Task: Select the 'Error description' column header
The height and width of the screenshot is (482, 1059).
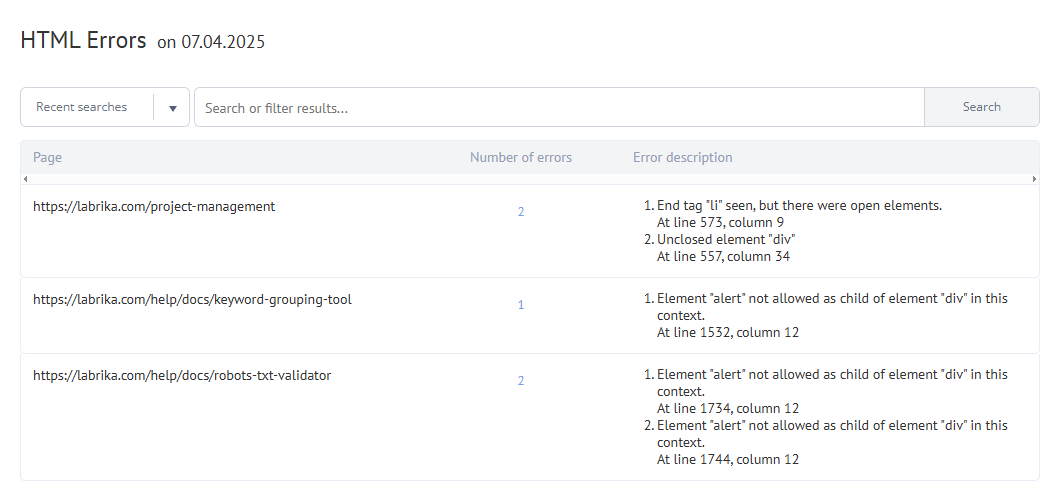Action: coord(682,157)
